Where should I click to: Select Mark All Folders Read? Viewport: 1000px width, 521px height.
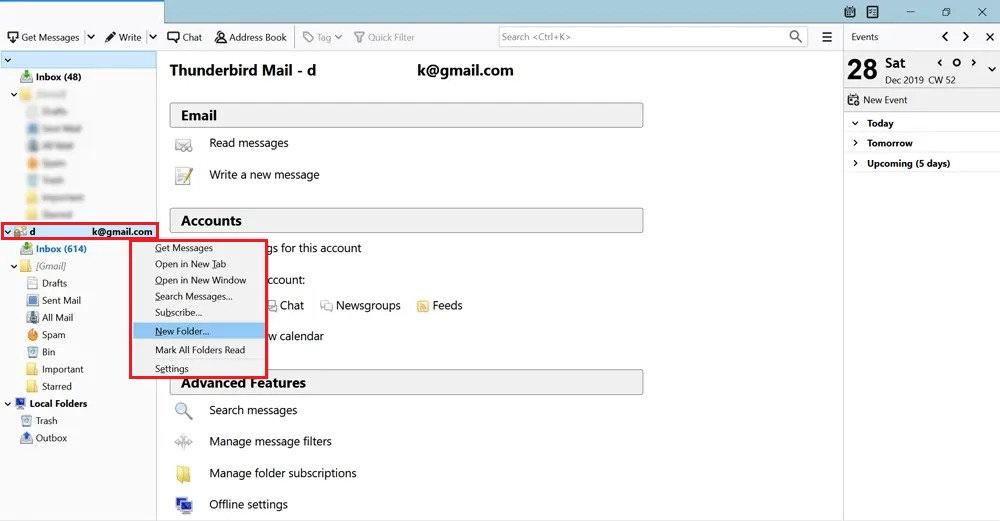click(x=199, y=349)
